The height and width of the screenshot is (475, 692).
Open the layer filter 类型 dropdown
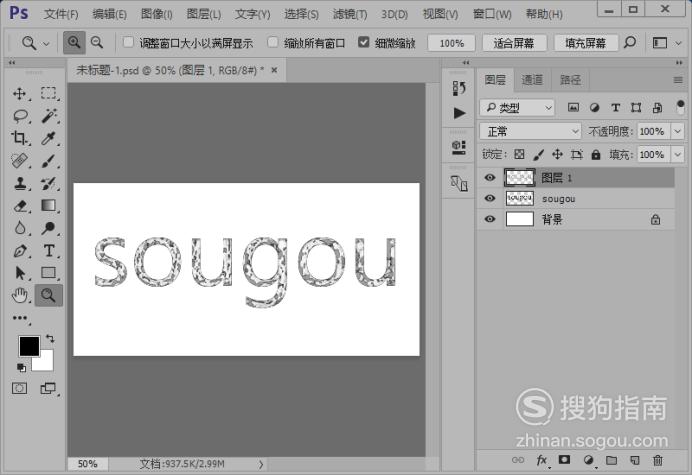point(517,108)
